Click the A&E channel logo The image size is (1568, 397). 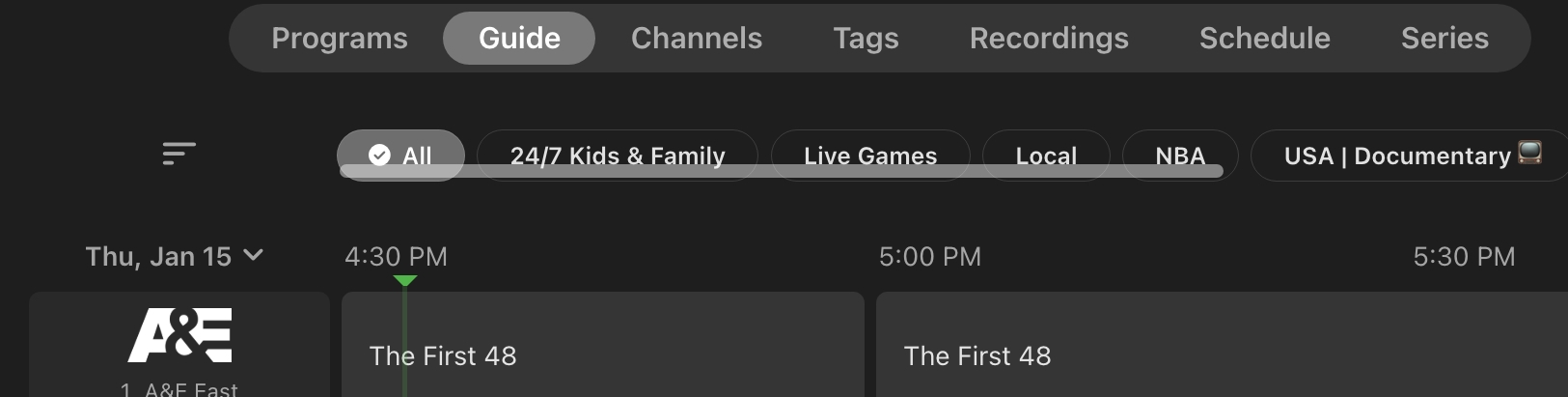coord(180,335)
